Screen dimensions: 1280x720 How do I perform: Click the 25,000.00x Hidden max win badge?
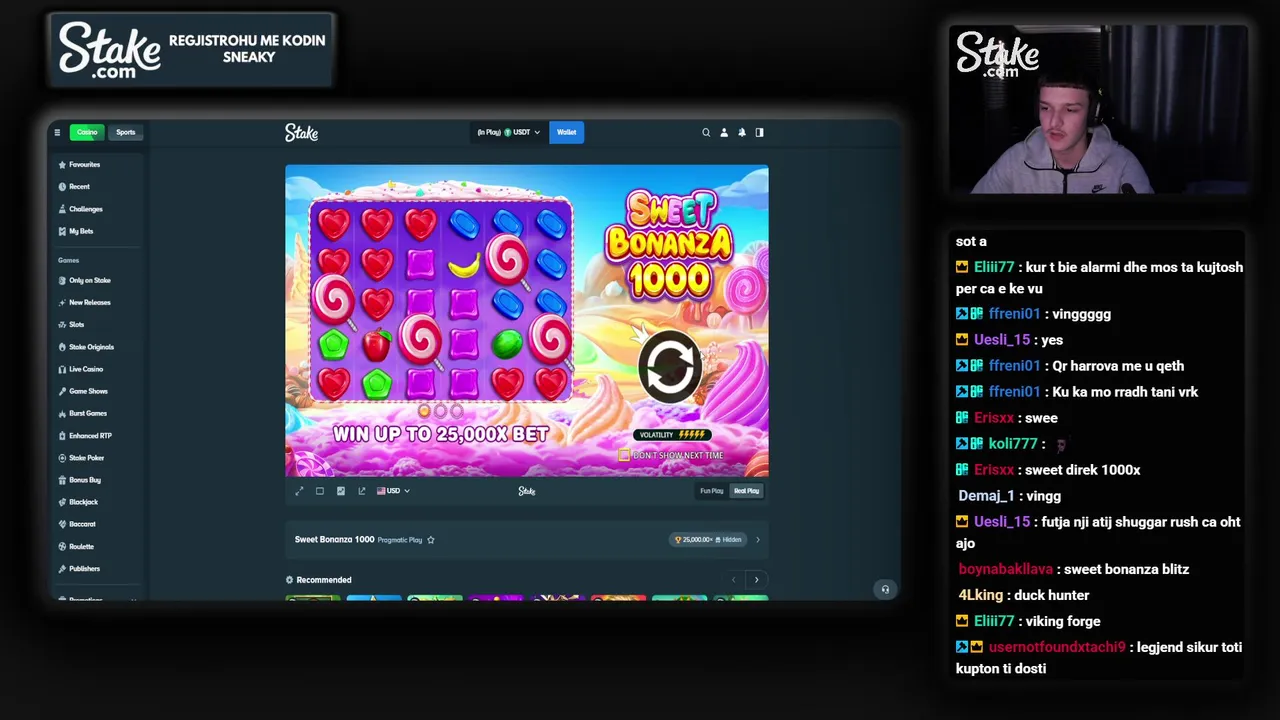coord(707,540)
